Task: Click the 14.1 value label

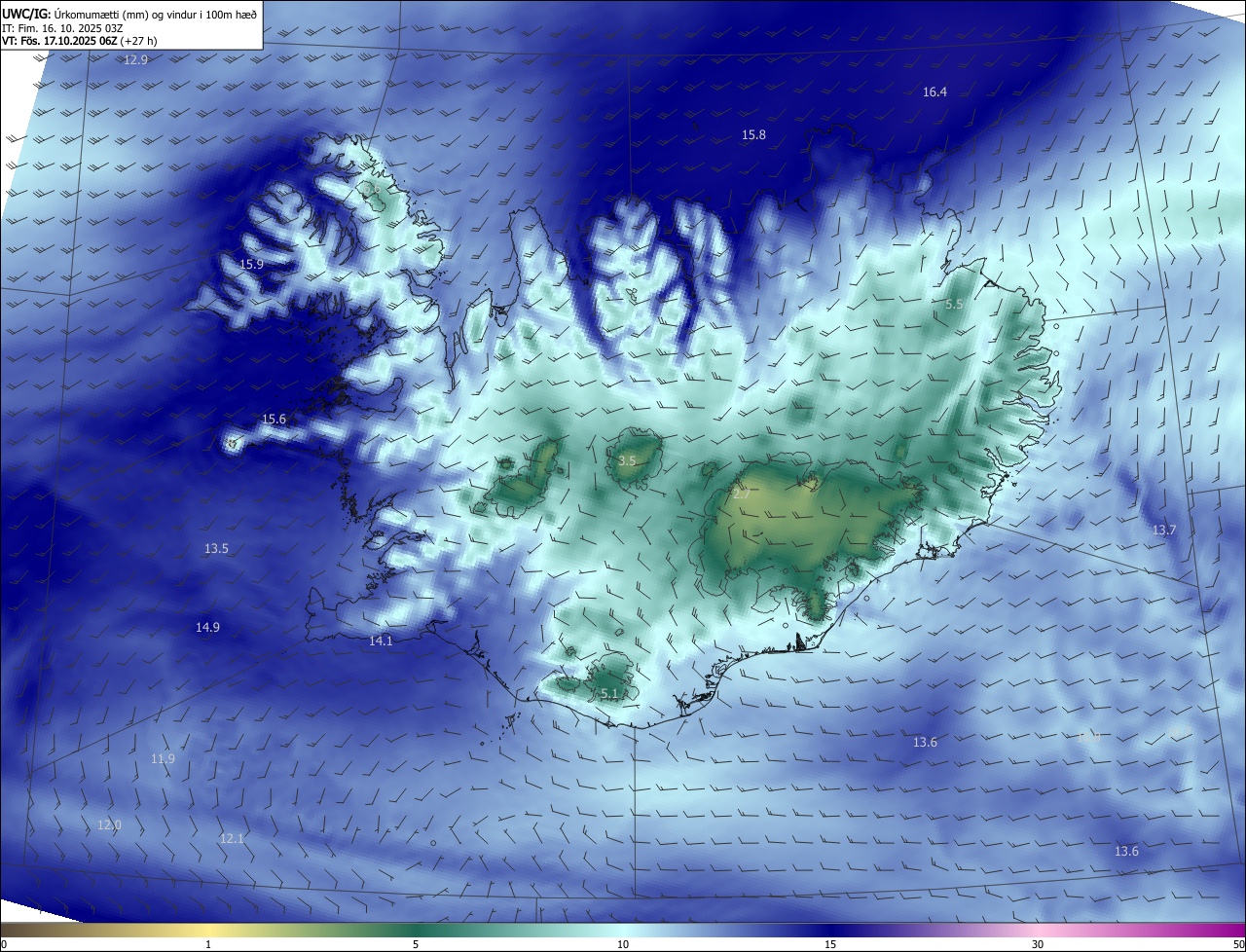Action: pyautogui.click(x=381, y=641)
